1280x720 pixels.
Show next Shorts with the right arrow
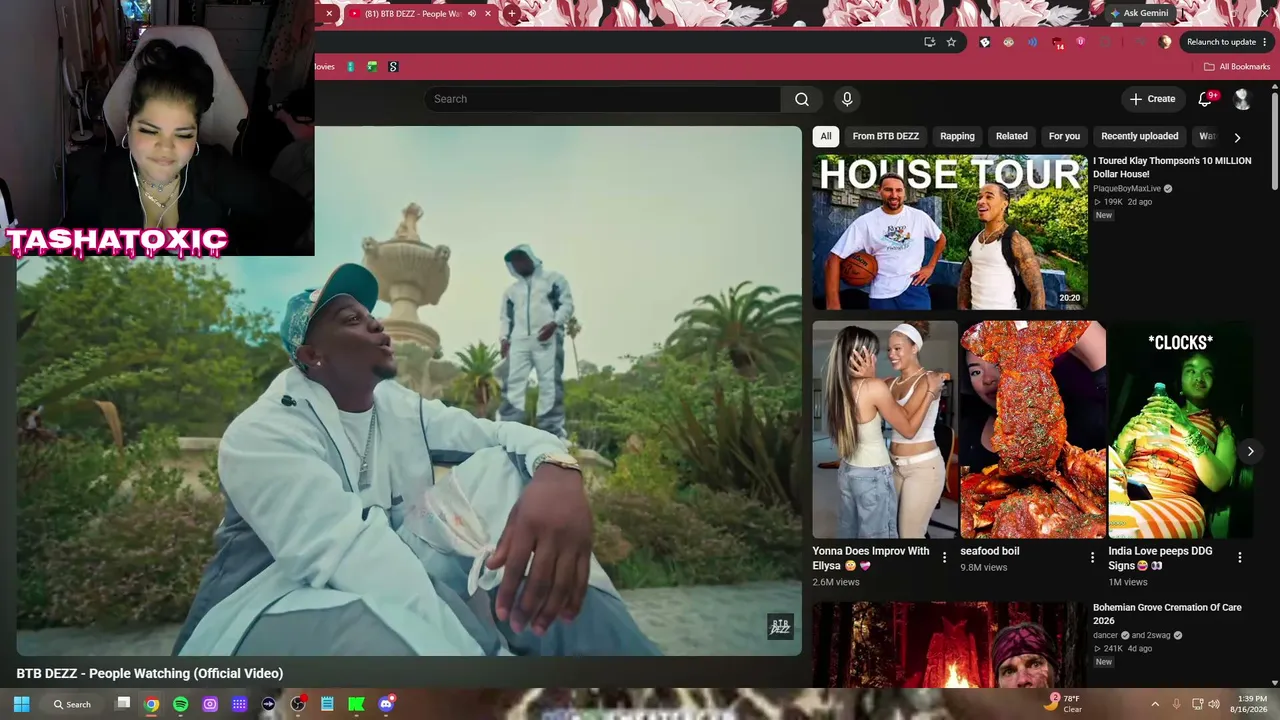click(1250, 451)
